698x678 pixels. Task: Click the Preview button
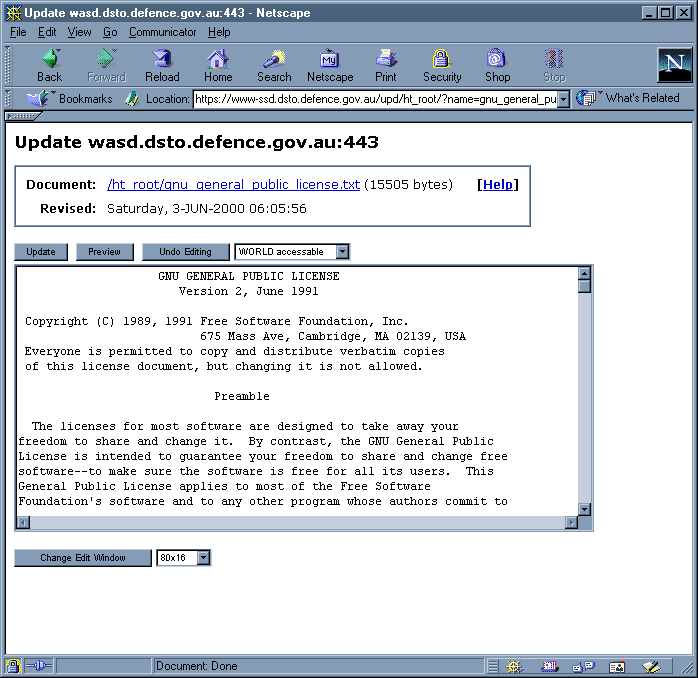click(x=105, y=252)
